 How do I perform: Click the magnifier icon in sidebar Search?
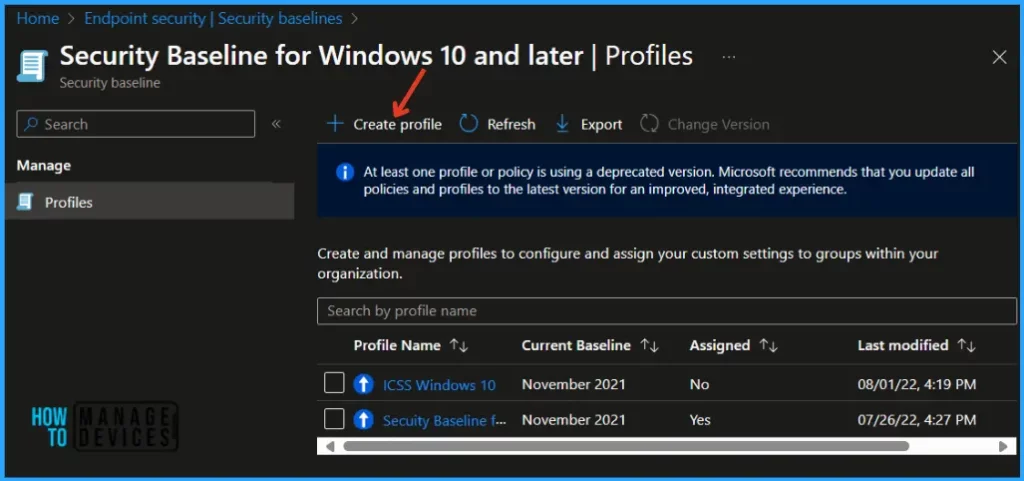(x=31, y=124)
